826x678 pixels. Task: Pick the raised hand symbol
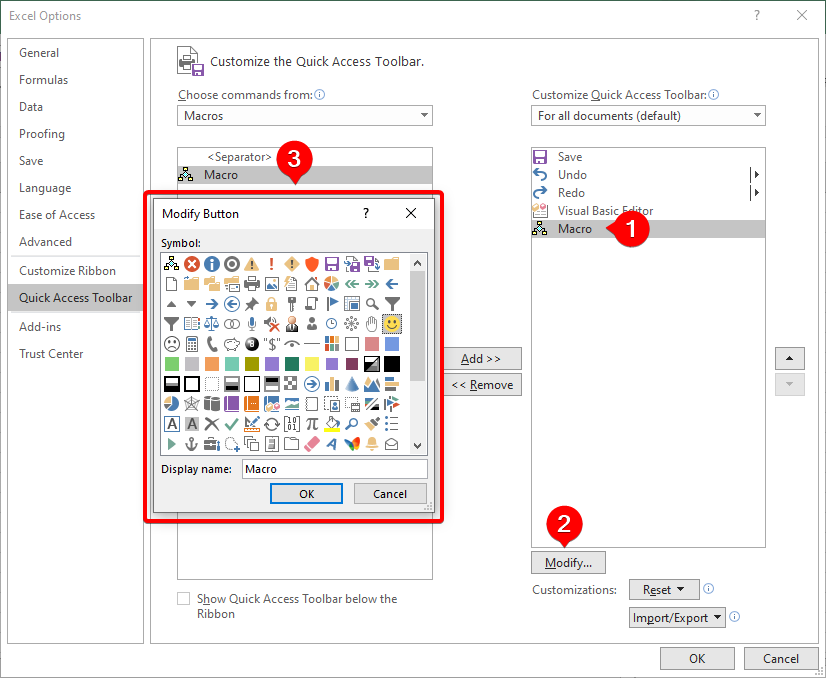tap(372, 323)
